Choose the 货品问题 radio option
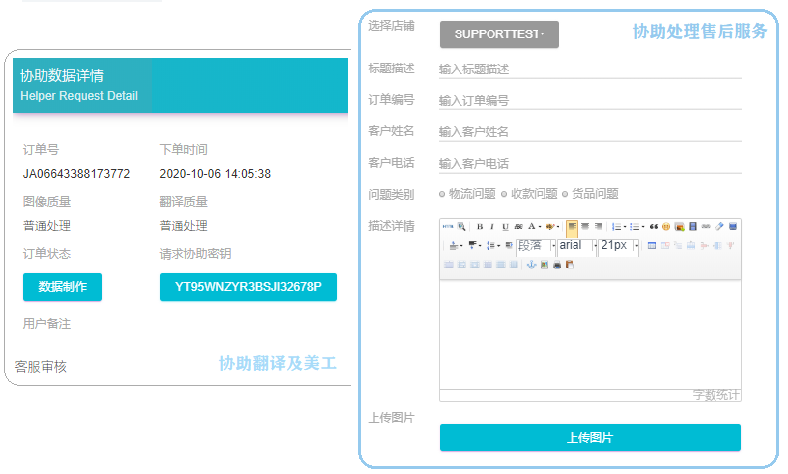Image resolution: width=788 pixels, height=474 pixels. point(565,194)
